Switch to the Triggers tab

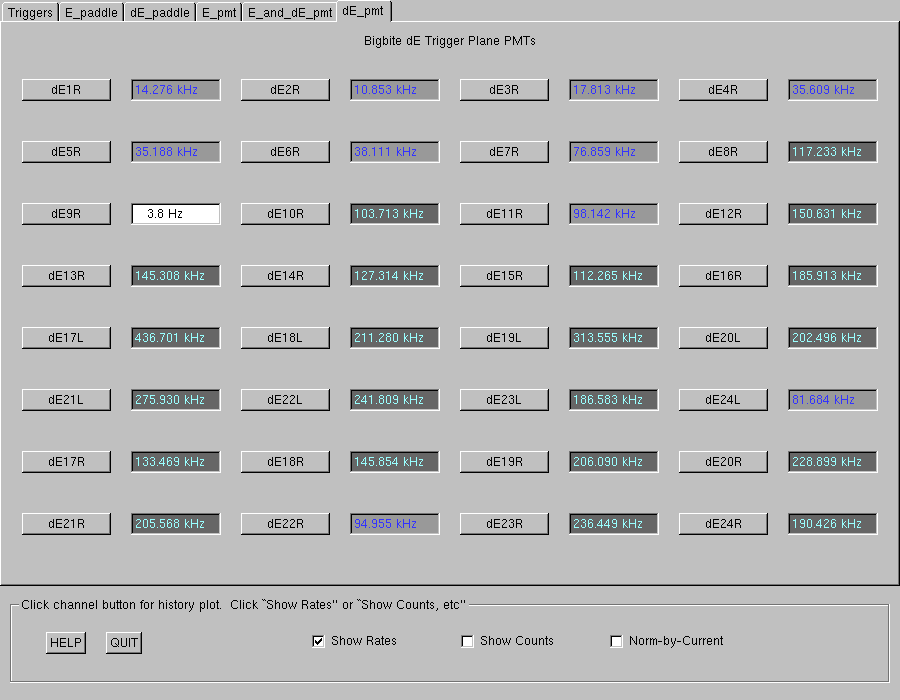[30, 12]
